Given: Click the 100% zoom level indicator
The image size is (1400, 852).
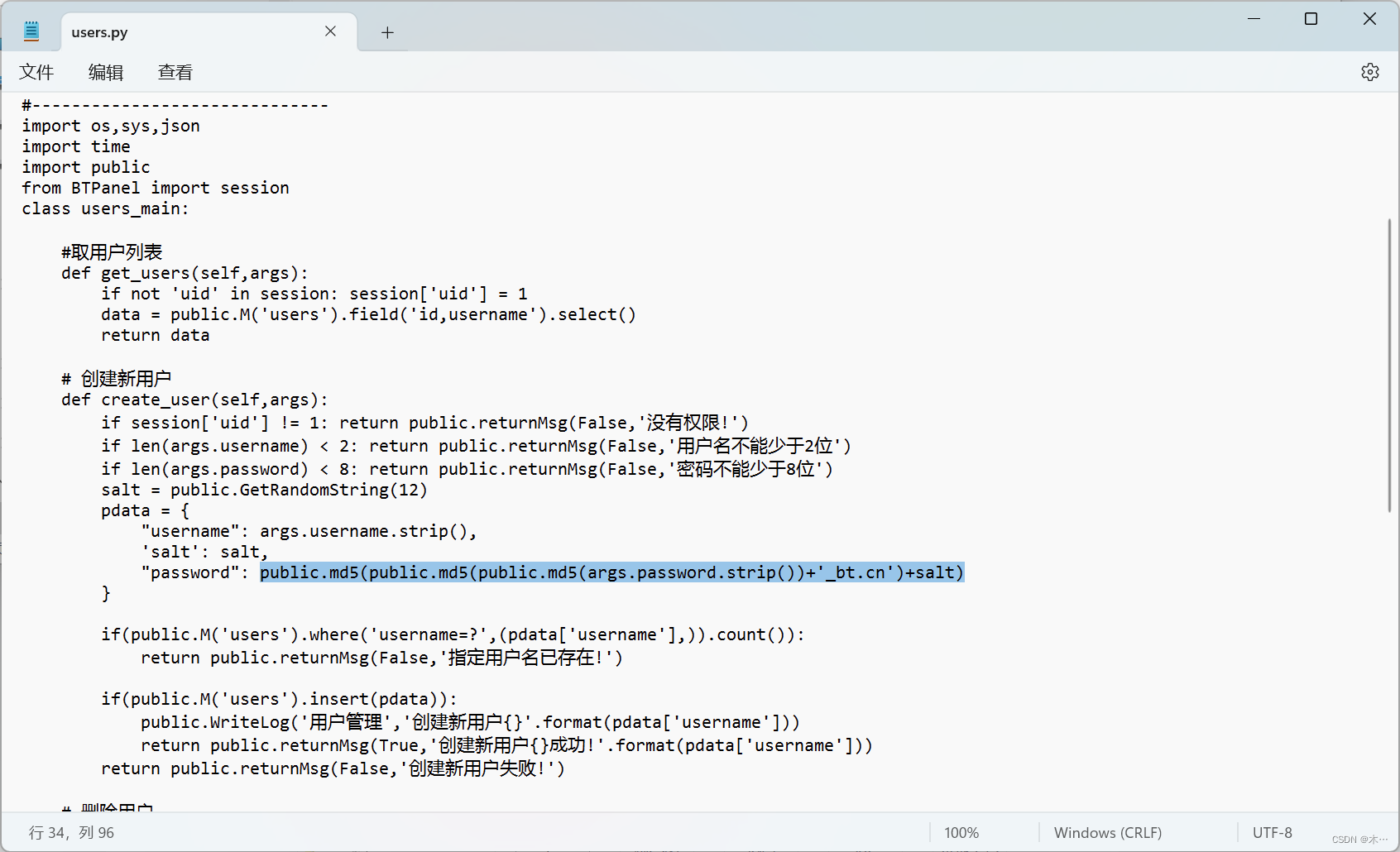Looking at the screenshot, I should click(x=961, y=832).
